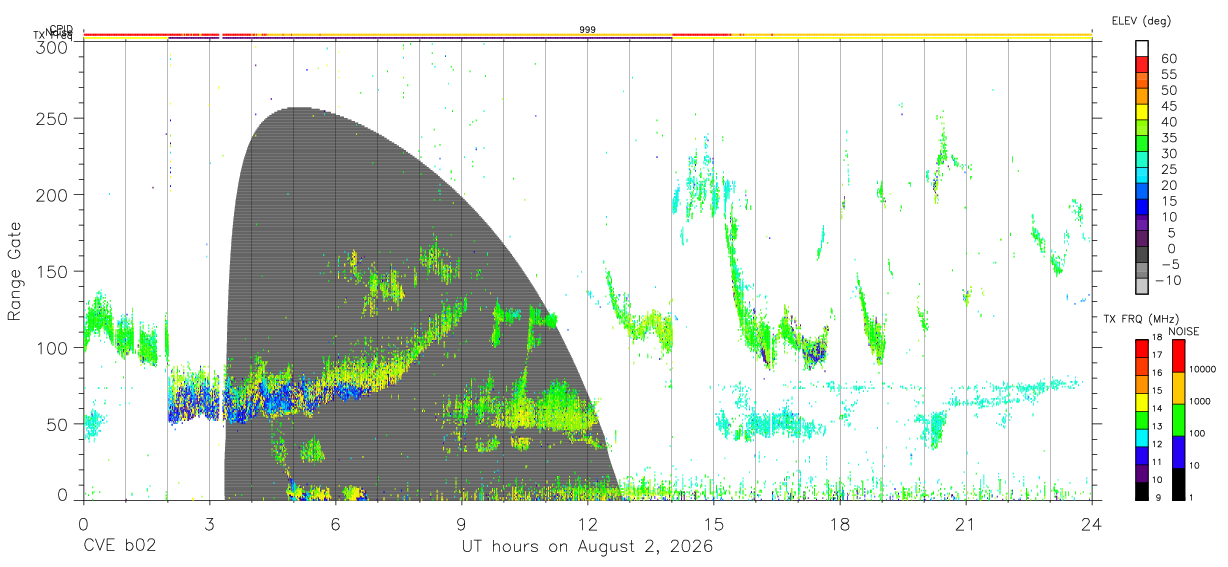
Task: Click the "3" hour tick label on x-axis
Action: 209,524
